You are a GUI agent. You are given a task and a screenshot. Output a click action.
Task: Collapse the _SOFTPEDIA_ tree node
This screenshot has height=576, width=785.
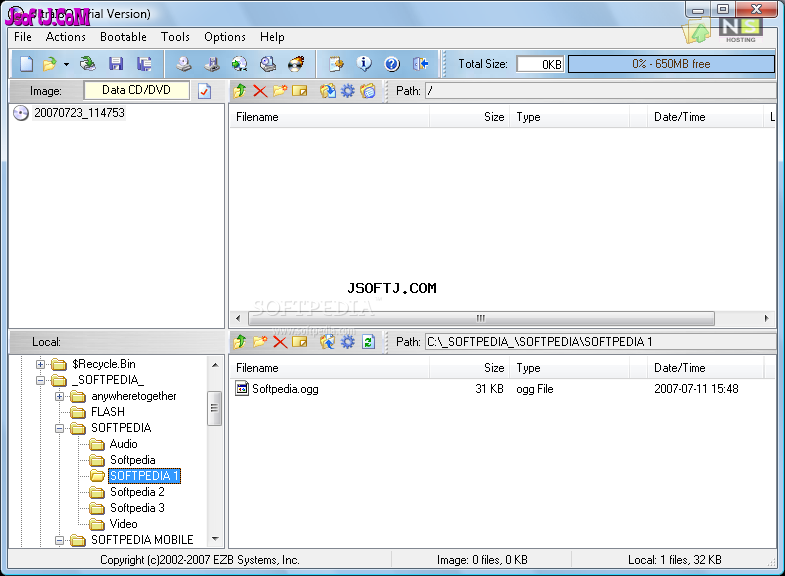coord(41,380)
